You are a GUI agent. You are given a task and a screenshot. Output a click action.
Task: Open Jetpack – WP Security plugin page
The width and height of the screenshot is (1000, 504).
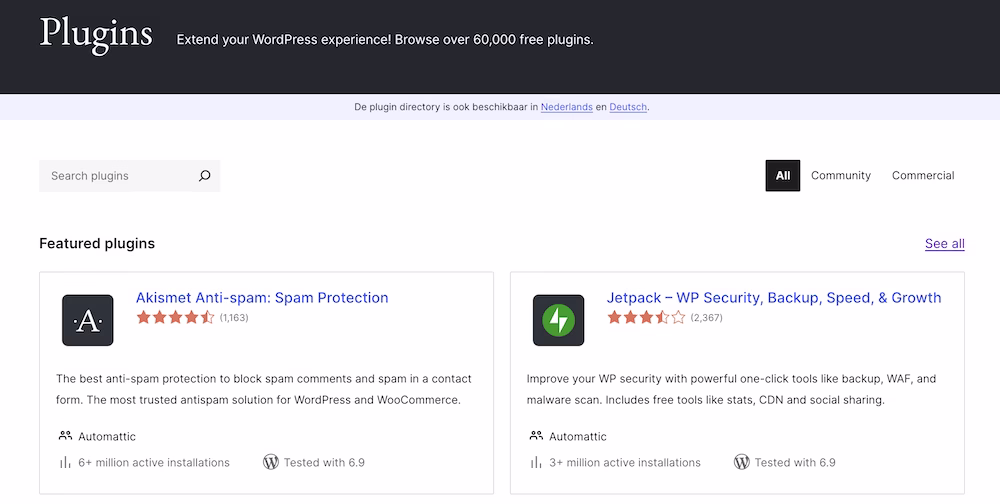pyautogui.click(x=774, y=298)
